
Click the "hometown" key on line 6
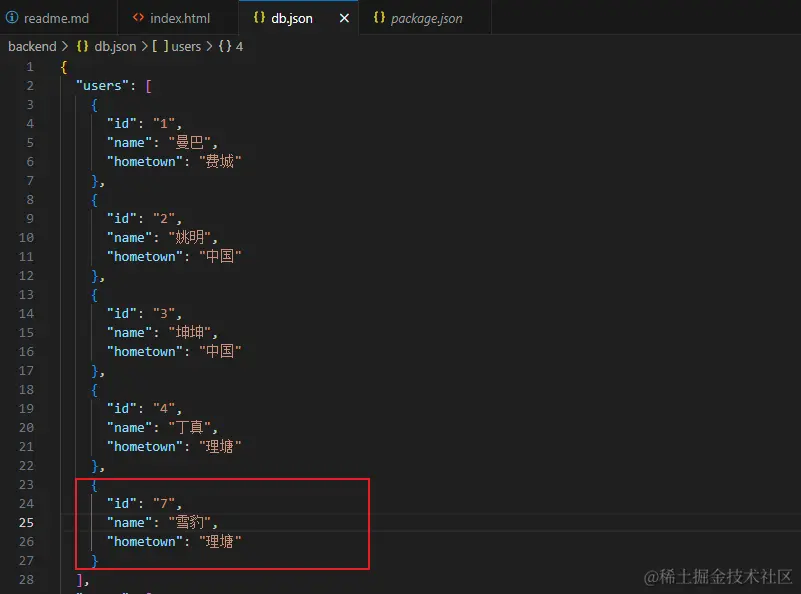[x=145, y=161]
